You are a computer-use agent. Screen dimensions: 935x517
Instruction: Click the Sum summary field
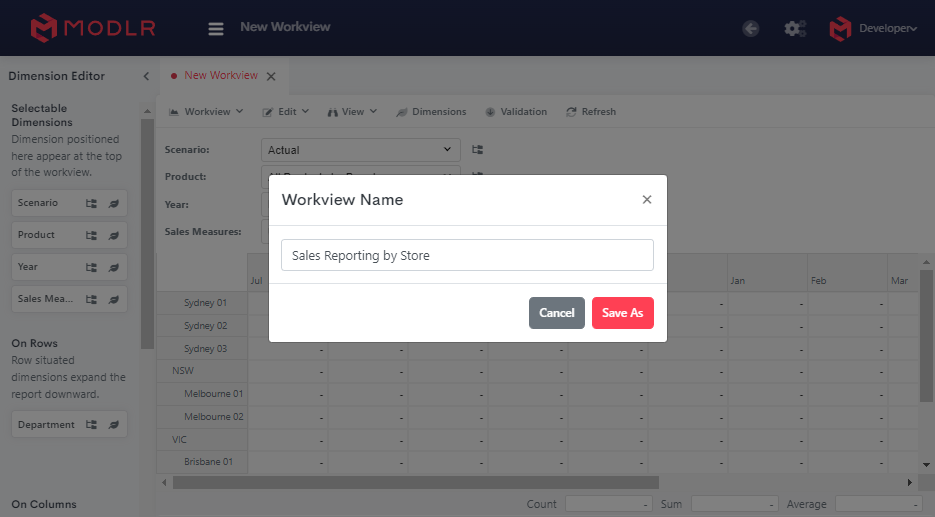735,504
